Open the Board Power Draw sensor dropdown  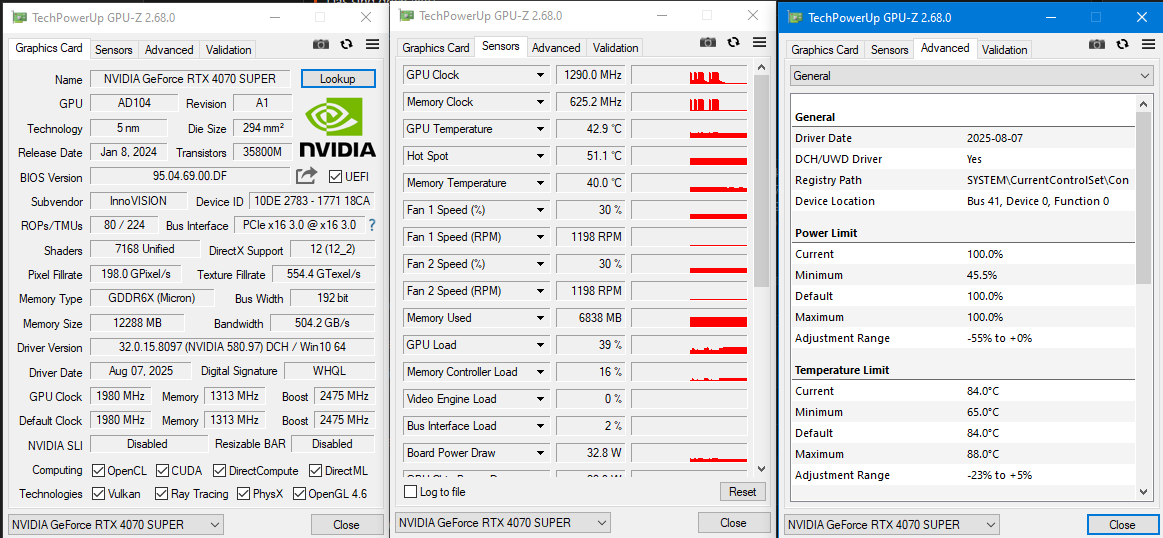tap(541, 453)
